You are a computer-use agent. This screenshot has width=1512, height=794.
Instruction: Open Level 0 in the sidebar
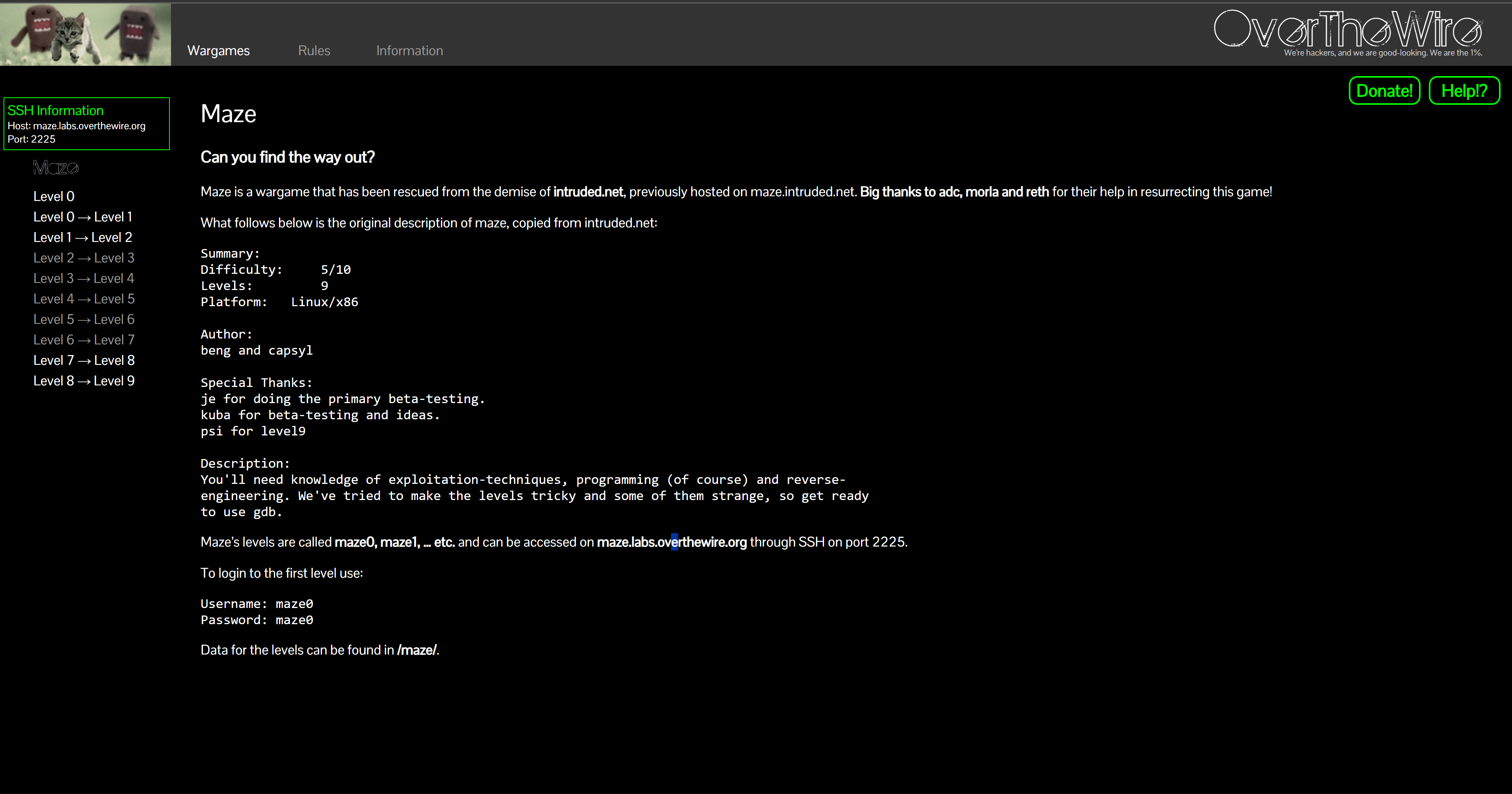pyautogui.click(x=54, y=196)
